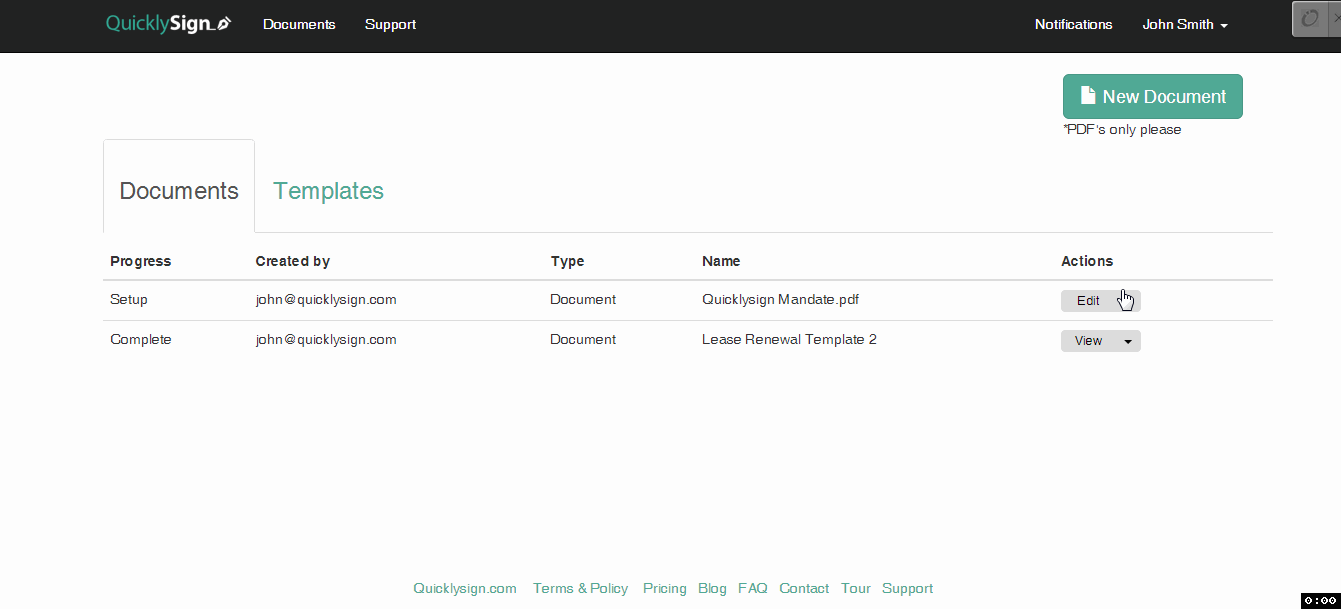Screen dimensions: 1341x609
Task: Click View for Lease Renewal Template 2
Action: point(1088,341)
